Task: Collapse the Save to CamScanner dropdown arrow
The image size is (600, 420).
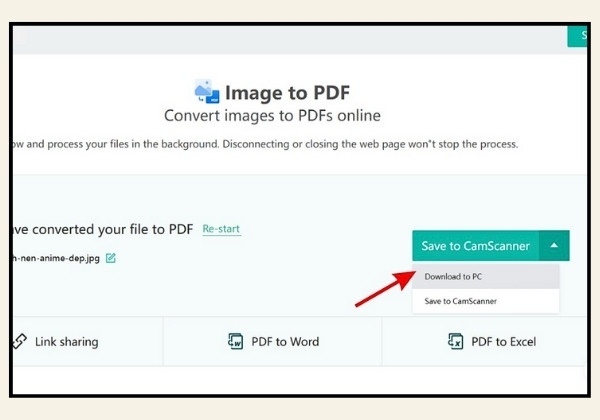Action: pyautogui.click(x=554, y=246)
